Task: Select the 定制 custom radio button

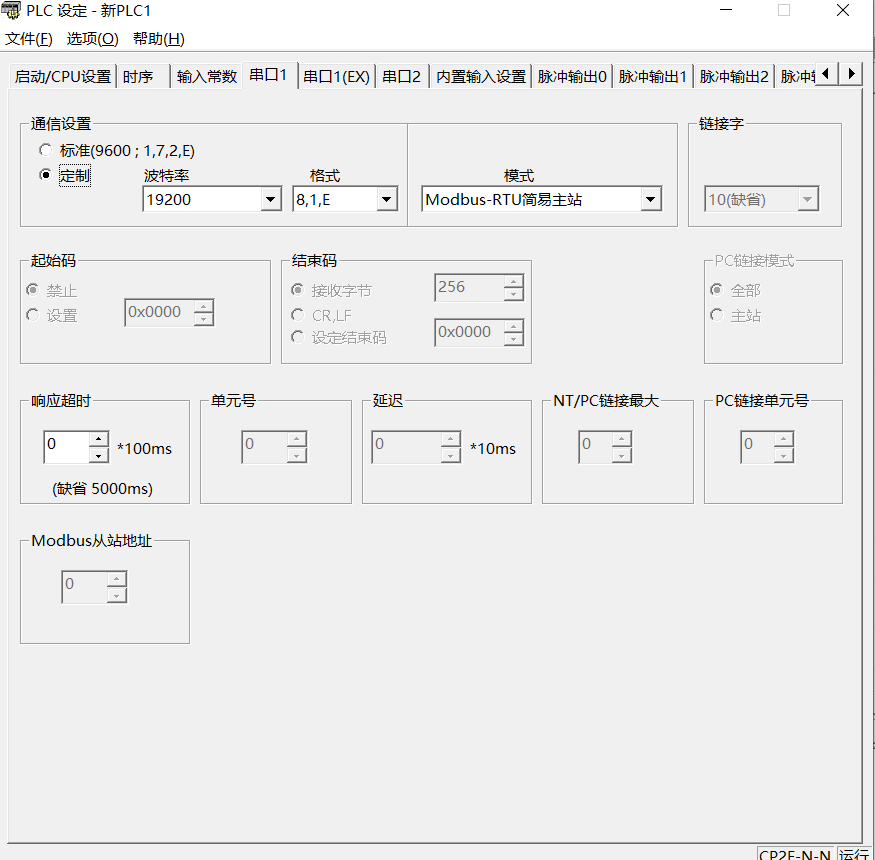Action: (44, 175)
